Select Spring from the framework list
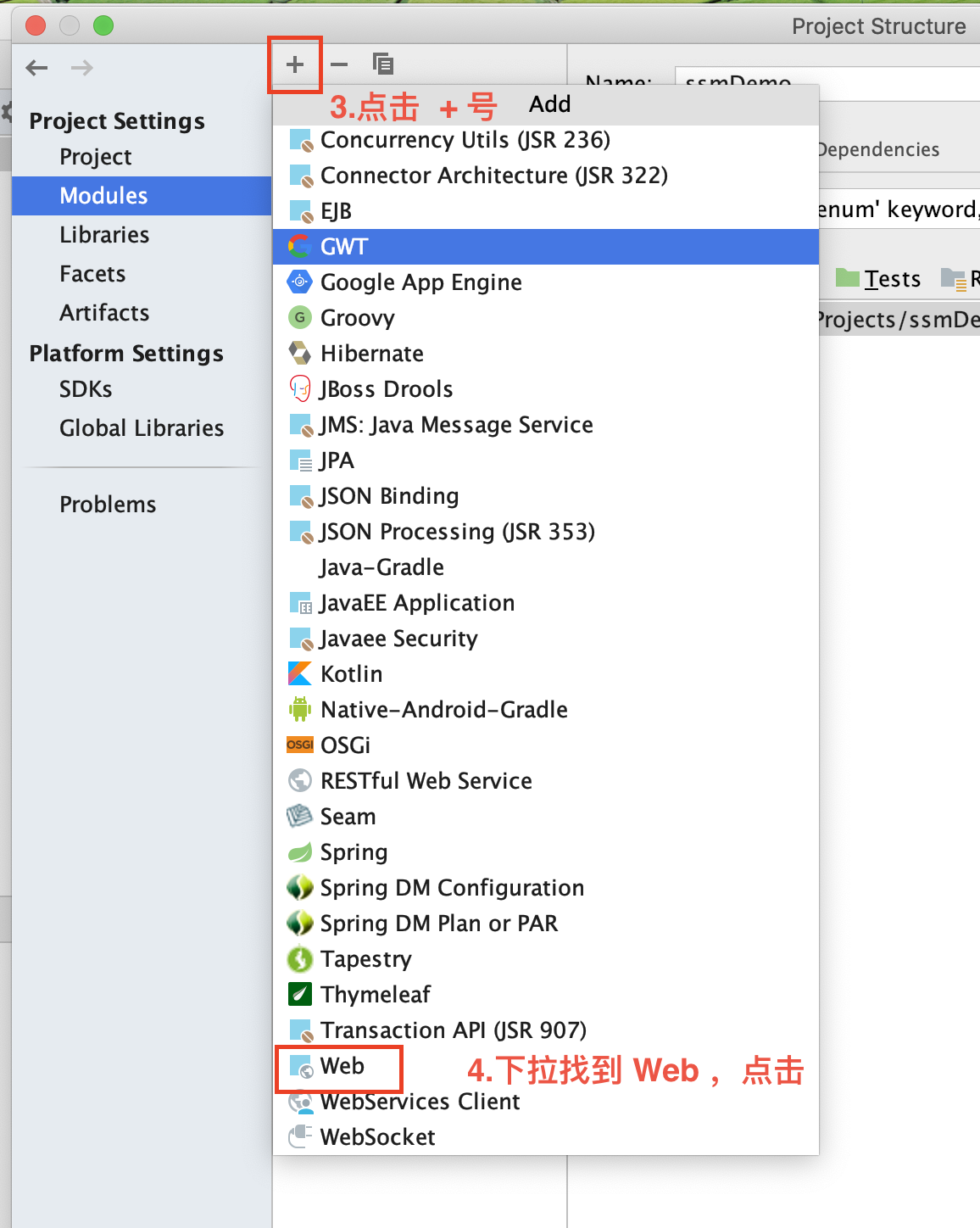The image size is (980, 1228). coord(546,852)
